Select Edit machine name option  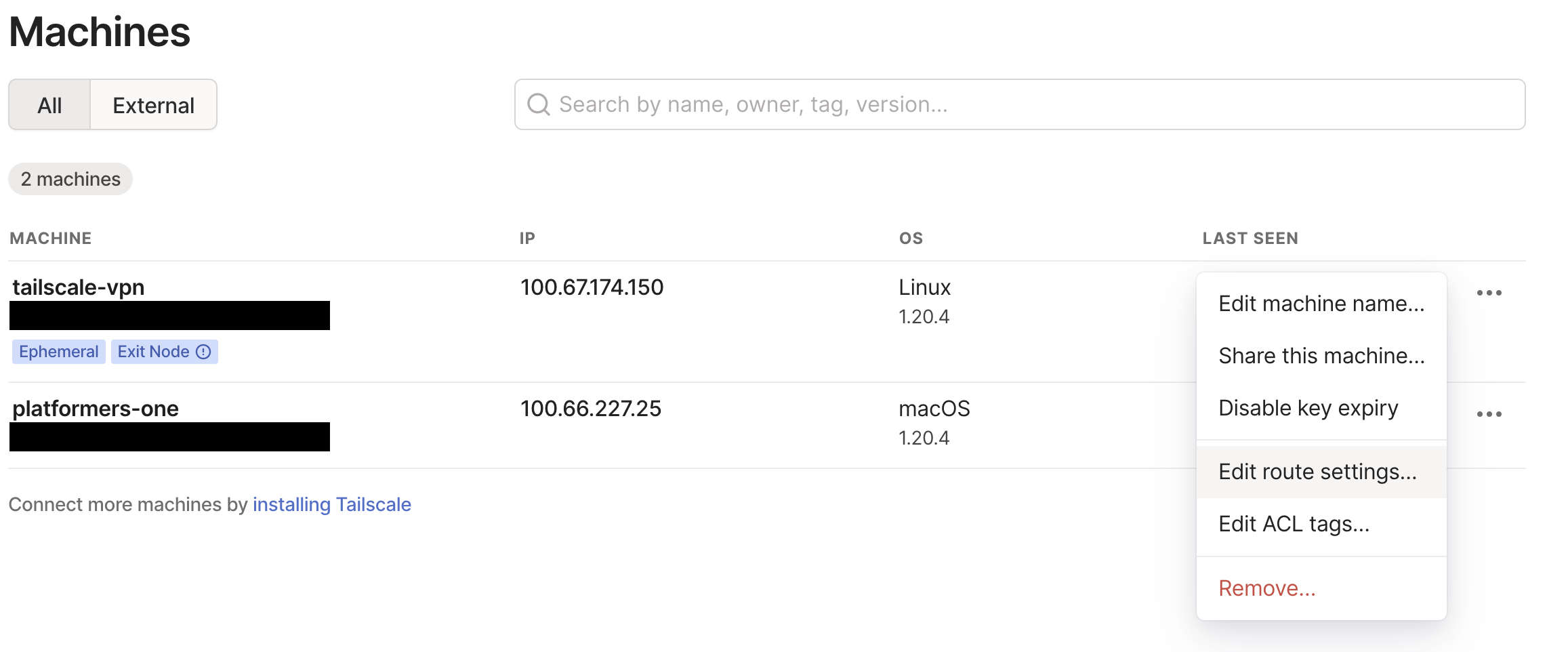click(1321, 304)
